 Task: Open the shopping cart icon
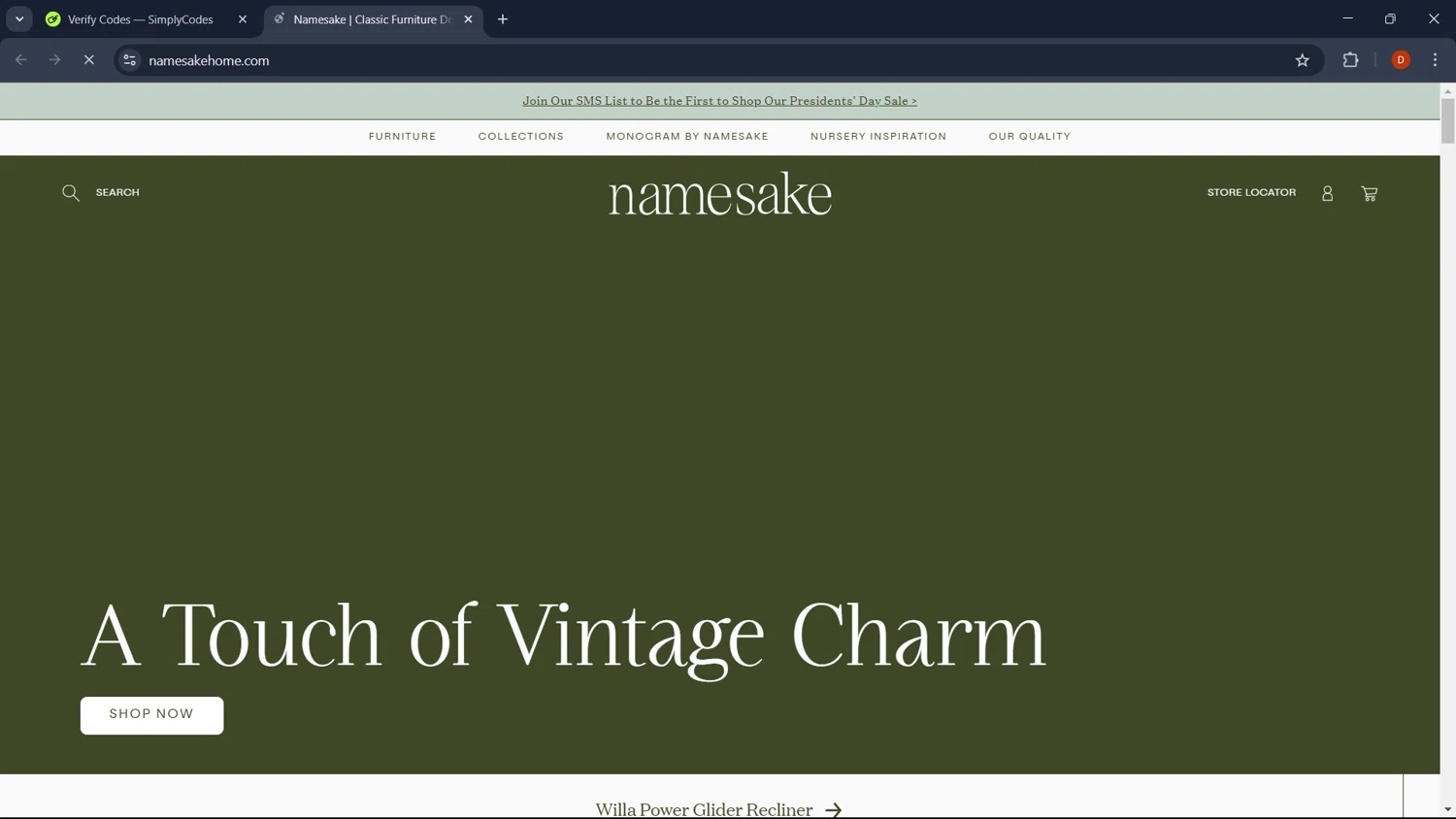click(x=1370, y=193)
